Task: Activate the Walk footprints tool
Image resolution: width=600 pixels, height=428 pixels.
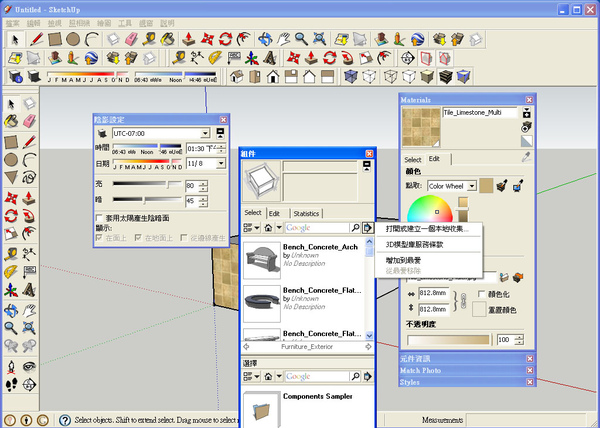Action: pos(11,384)
